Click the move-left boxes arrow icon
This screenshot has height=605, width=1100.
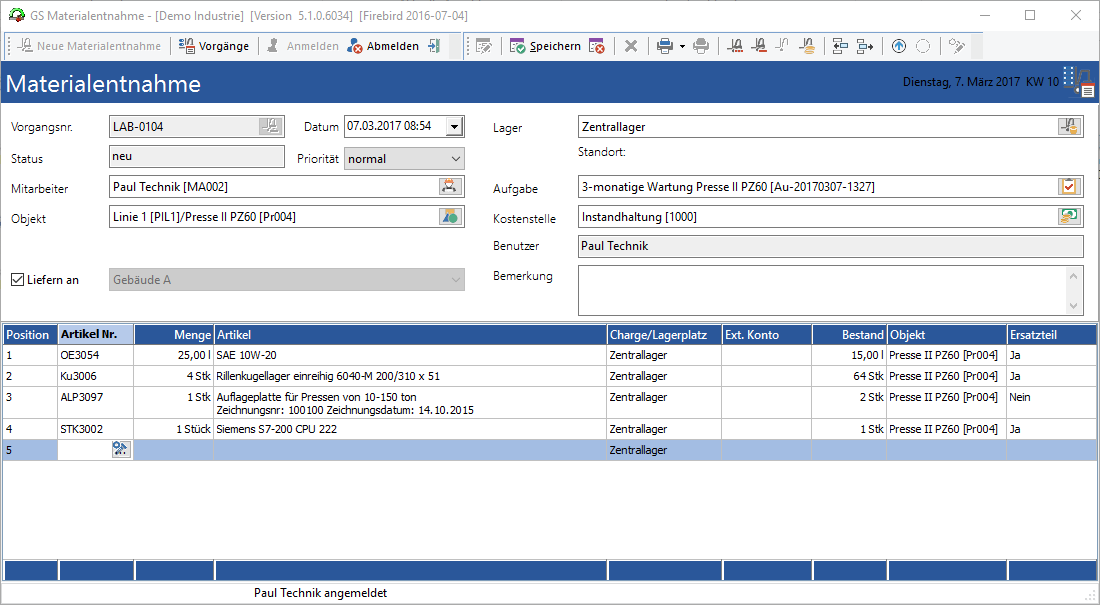[840, 46]
